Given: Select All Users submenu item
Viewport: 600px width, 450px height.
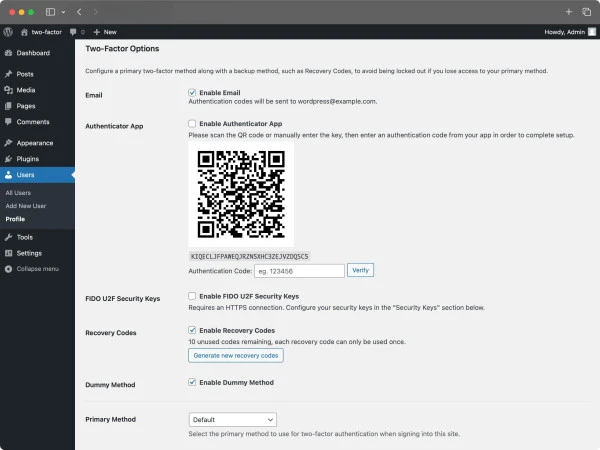Looking at the screenshot, I should pos(18,192).
